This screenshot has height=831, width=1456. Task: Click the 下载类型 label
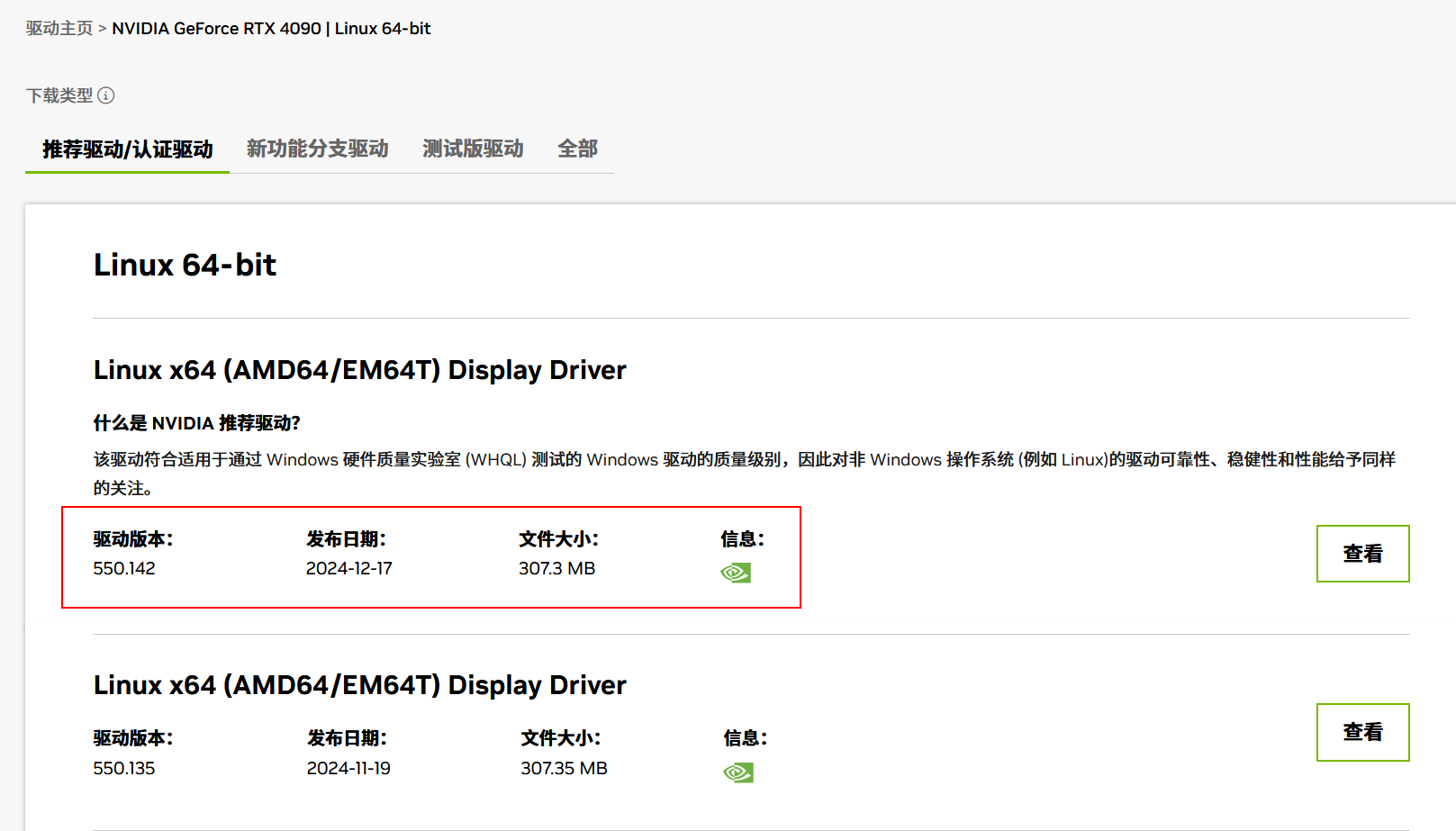pyautogui.click(x=59, y=95)
